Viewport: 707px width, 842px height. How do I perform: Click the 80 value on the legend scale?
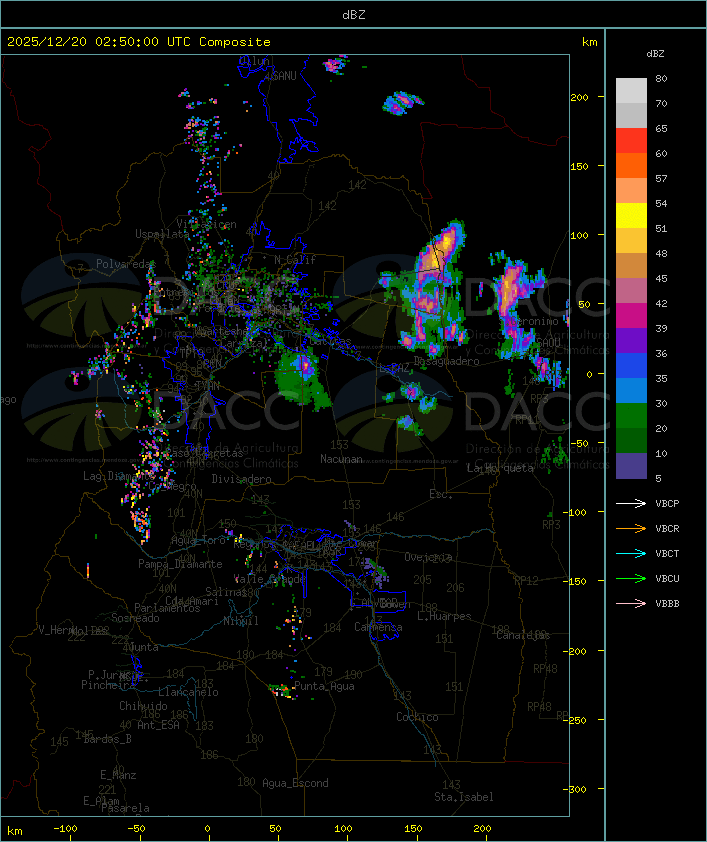point(661,78)
